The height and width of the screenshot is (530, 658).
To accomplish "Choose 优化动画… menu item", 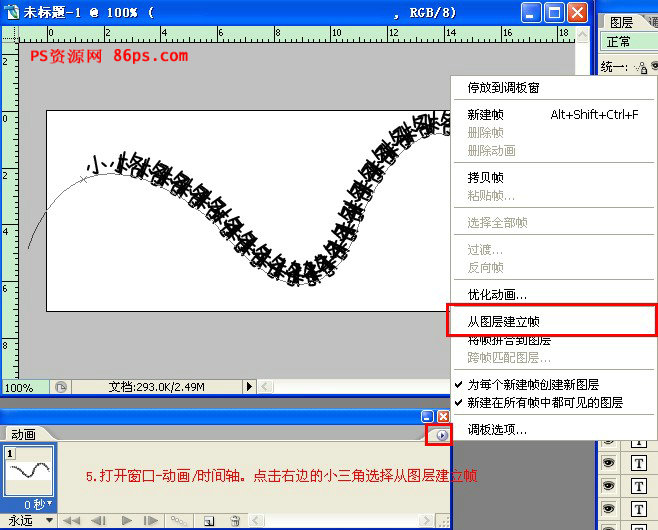I will tap(554, 295).
